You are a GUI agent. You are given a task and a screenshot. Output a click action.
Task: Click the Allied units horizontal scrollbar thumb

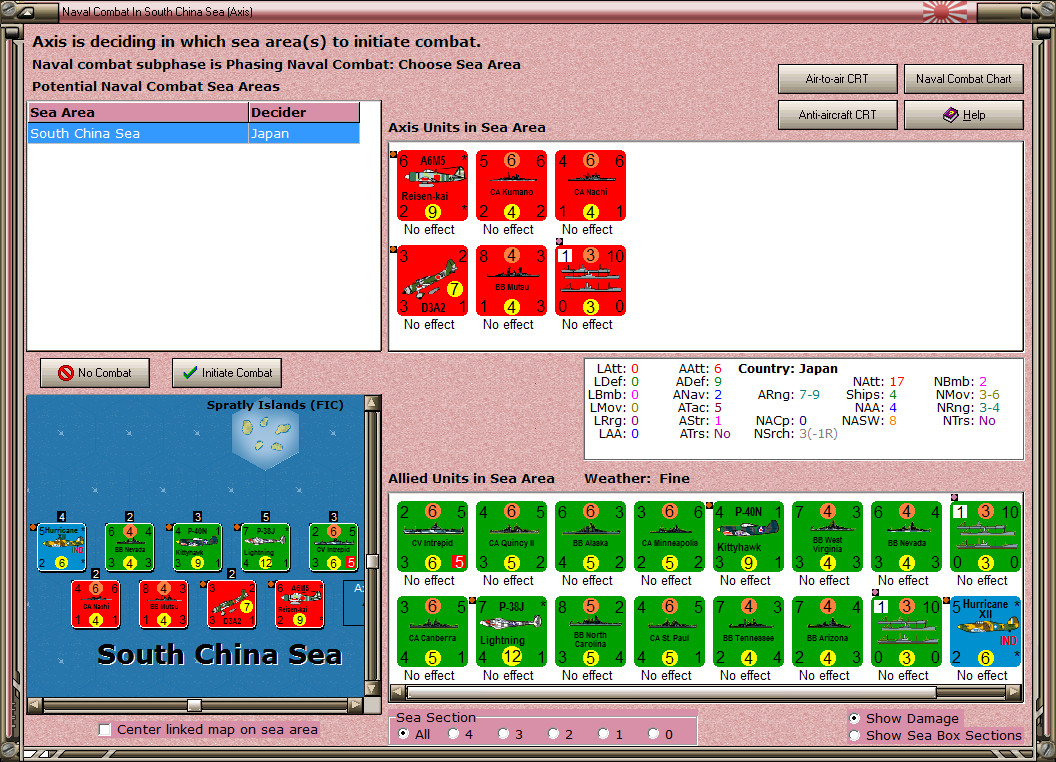point(672,692)
